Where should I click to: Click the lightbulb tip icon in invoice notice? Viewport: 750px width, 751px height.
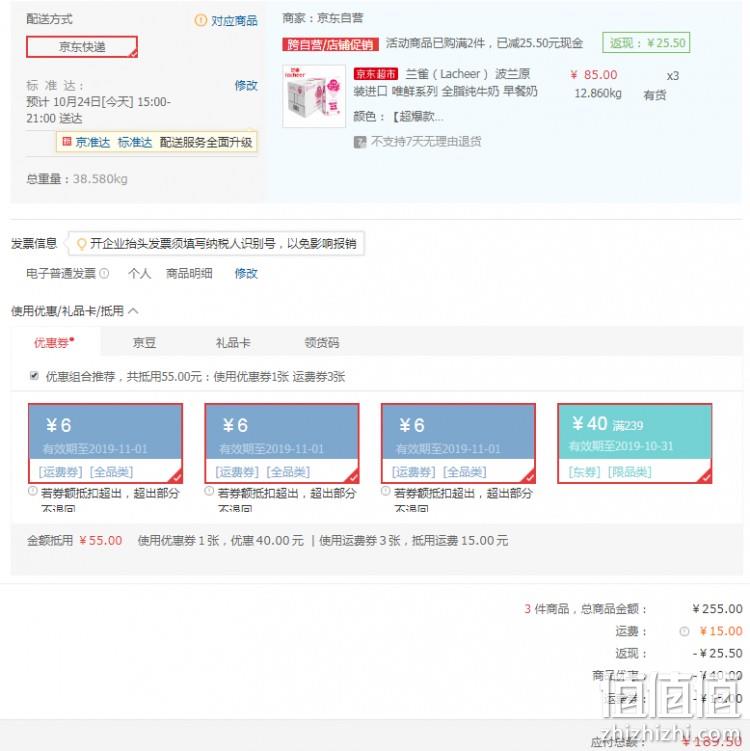pos(81,244)
